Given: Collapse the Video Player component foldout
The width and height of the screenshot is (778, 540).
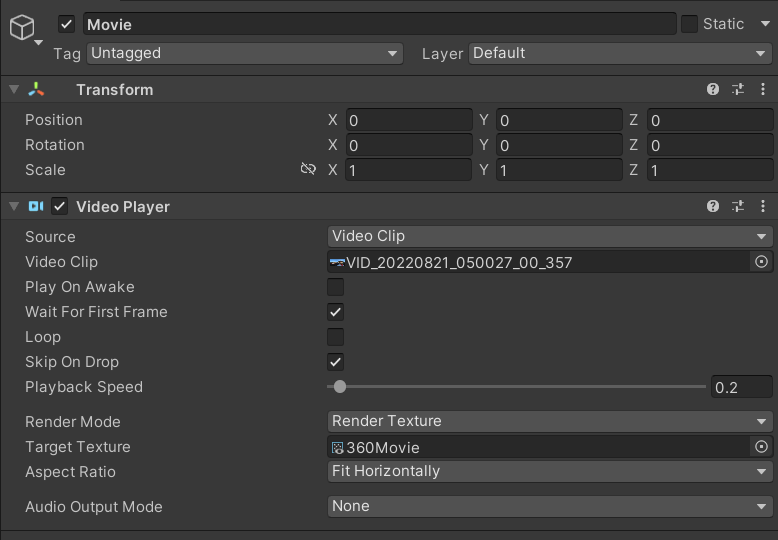Looking at the screenshot, I should click(14, 206).
